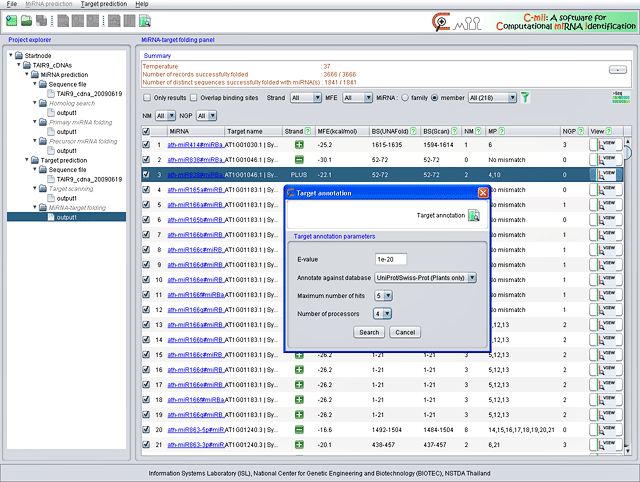
Task: Open the miRNA member All (218) dropdown
Action: tap(492, 98)
